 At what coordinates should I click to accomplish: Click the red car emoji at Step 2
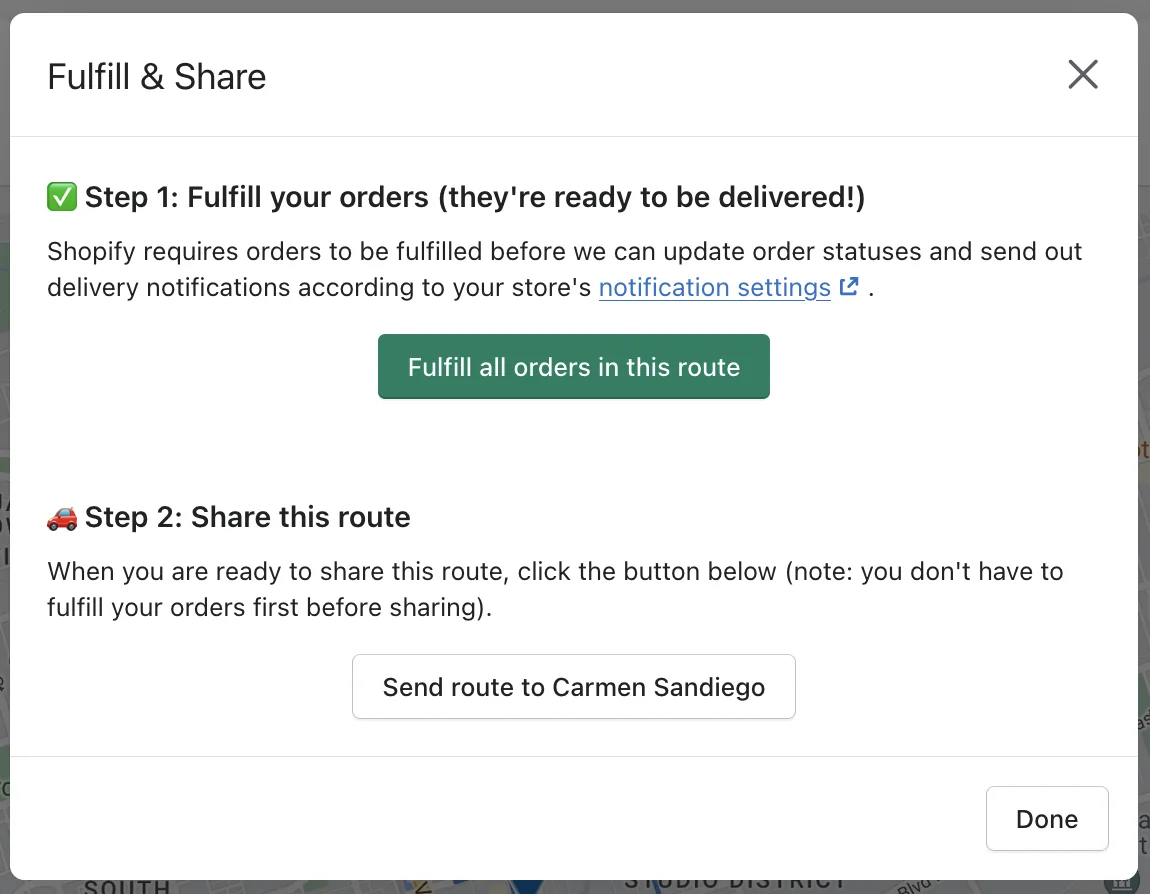[x=62, y=518]
